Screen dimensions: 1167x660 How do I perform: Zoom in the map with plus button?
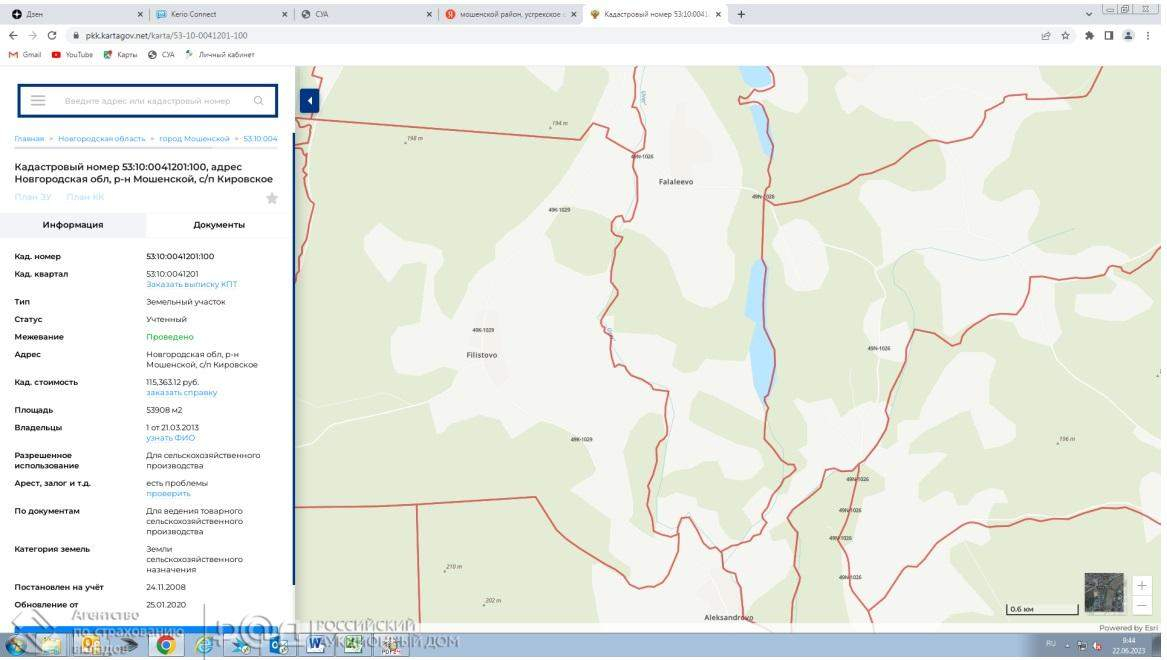pyautogui.click(x=1142, y=585)
